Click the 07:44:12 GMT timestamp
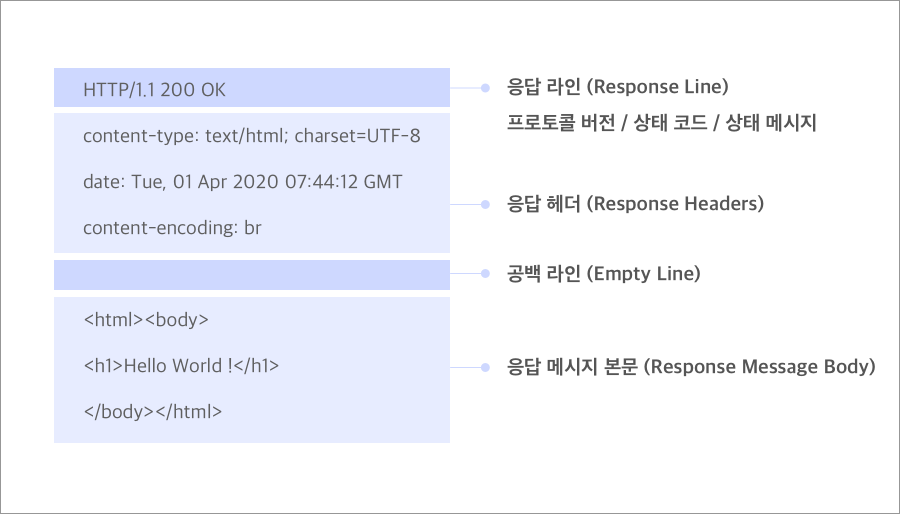Image resolution: width=900 pixels, height=514 pixels. (x=344, y=182)
